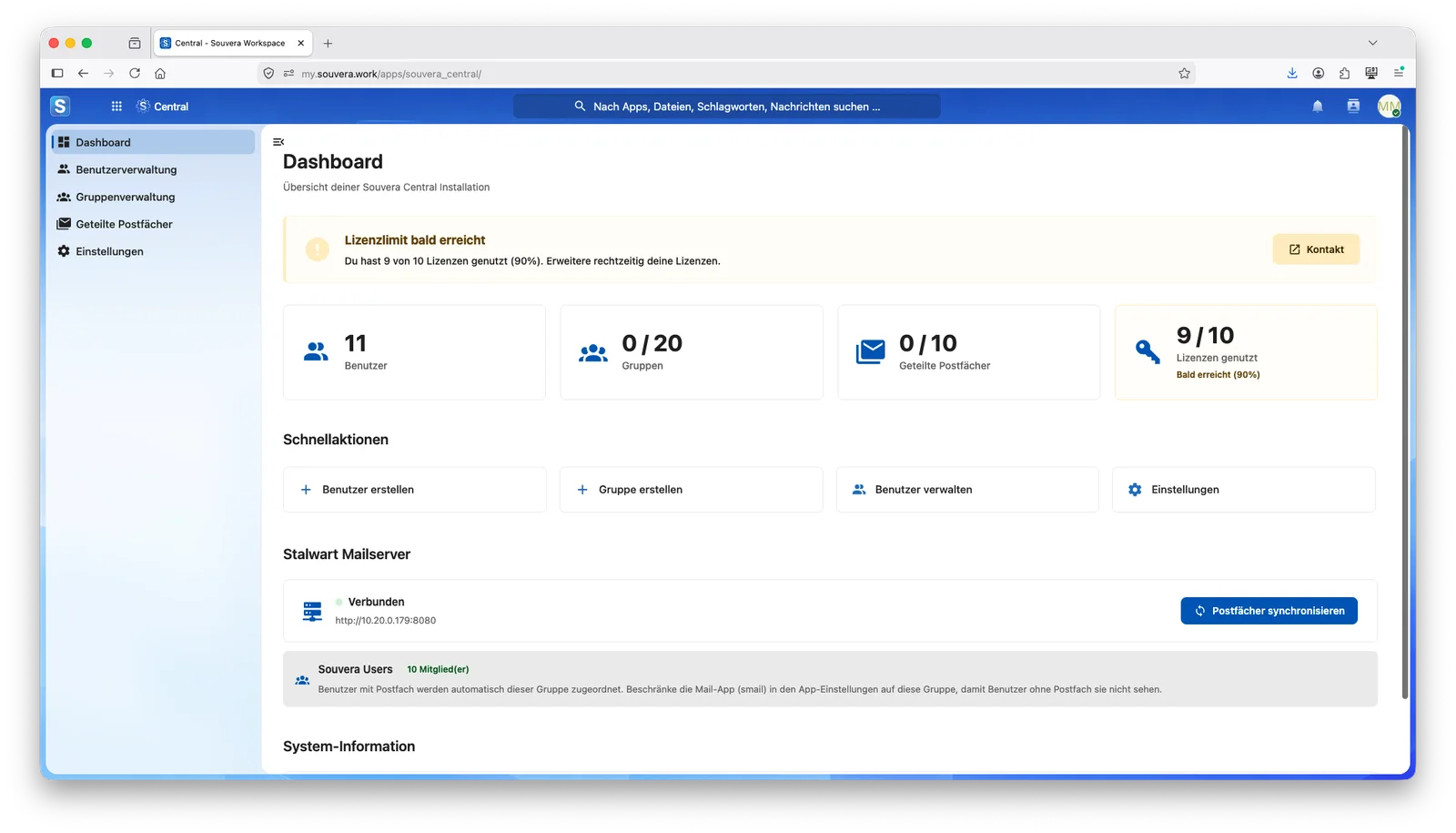The image size is (1456, 833).
Task: Collapse the sidebar navigation toggle
Action: [278, 142]
